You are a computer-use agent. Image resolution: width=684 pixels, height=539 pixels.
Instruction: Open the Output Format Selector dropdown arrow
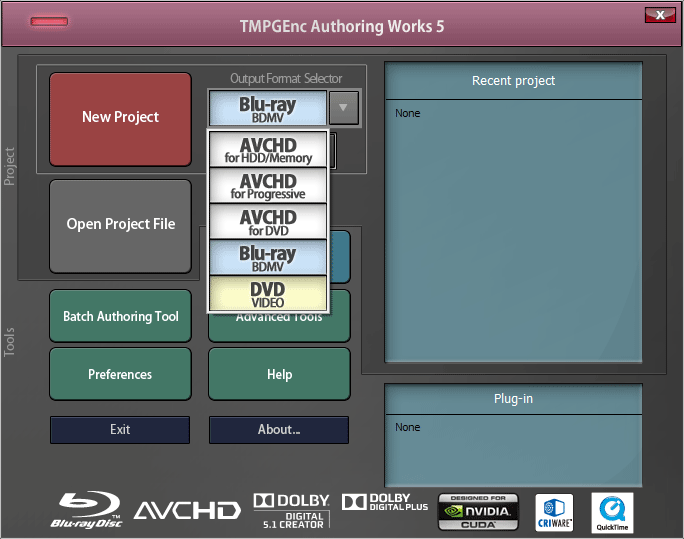click(344, 108)
